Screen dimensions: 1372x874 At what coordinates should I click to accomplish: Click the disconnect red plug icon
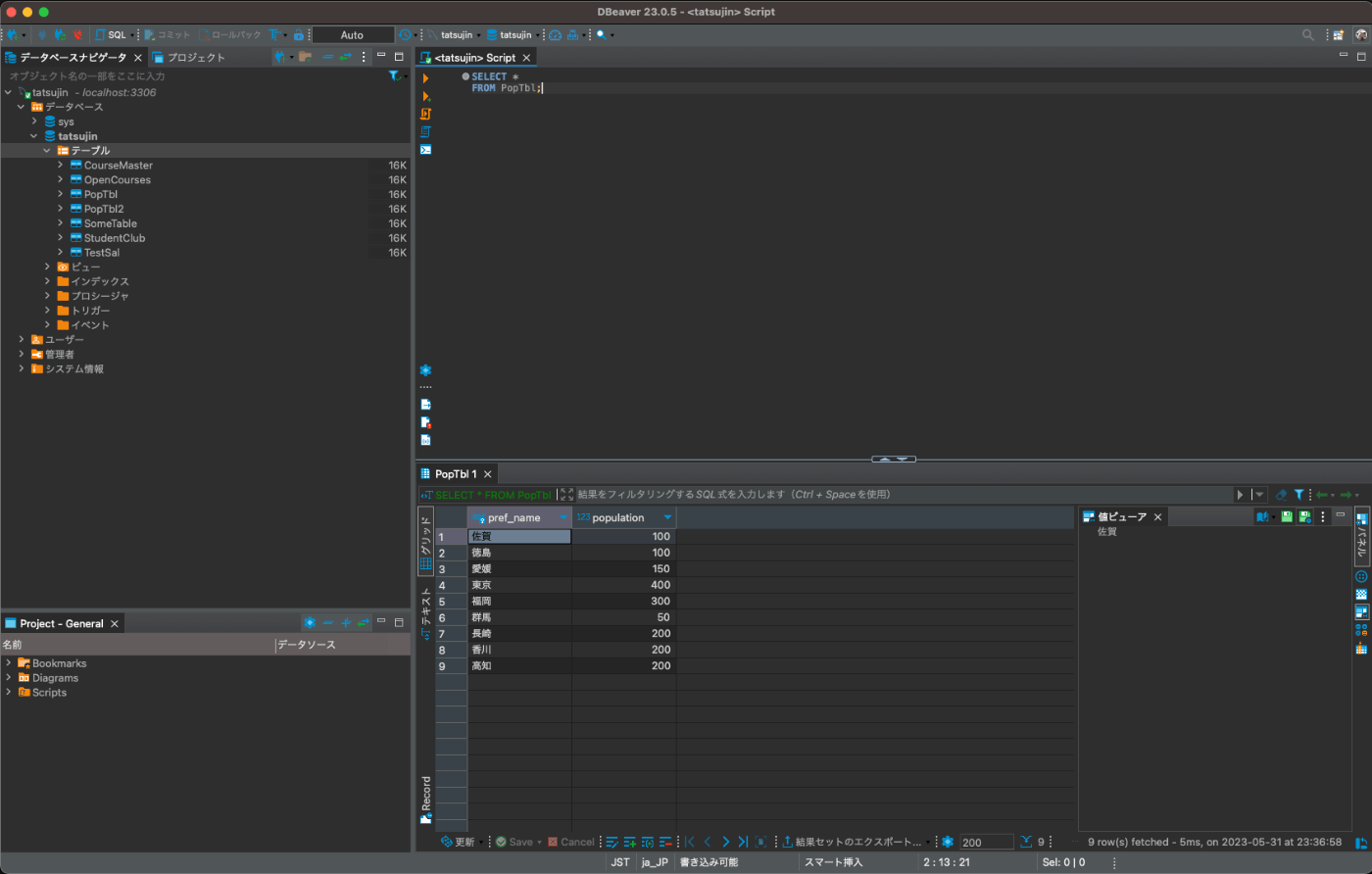(x=76, y=34)
